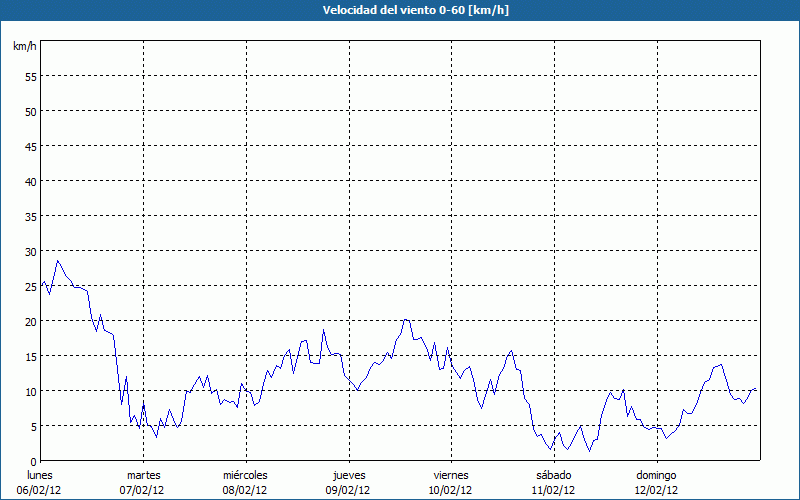Click the km/h unit label on y-axis
The image size is (800, 500).
pyautogui.click(x=24, y=47)
